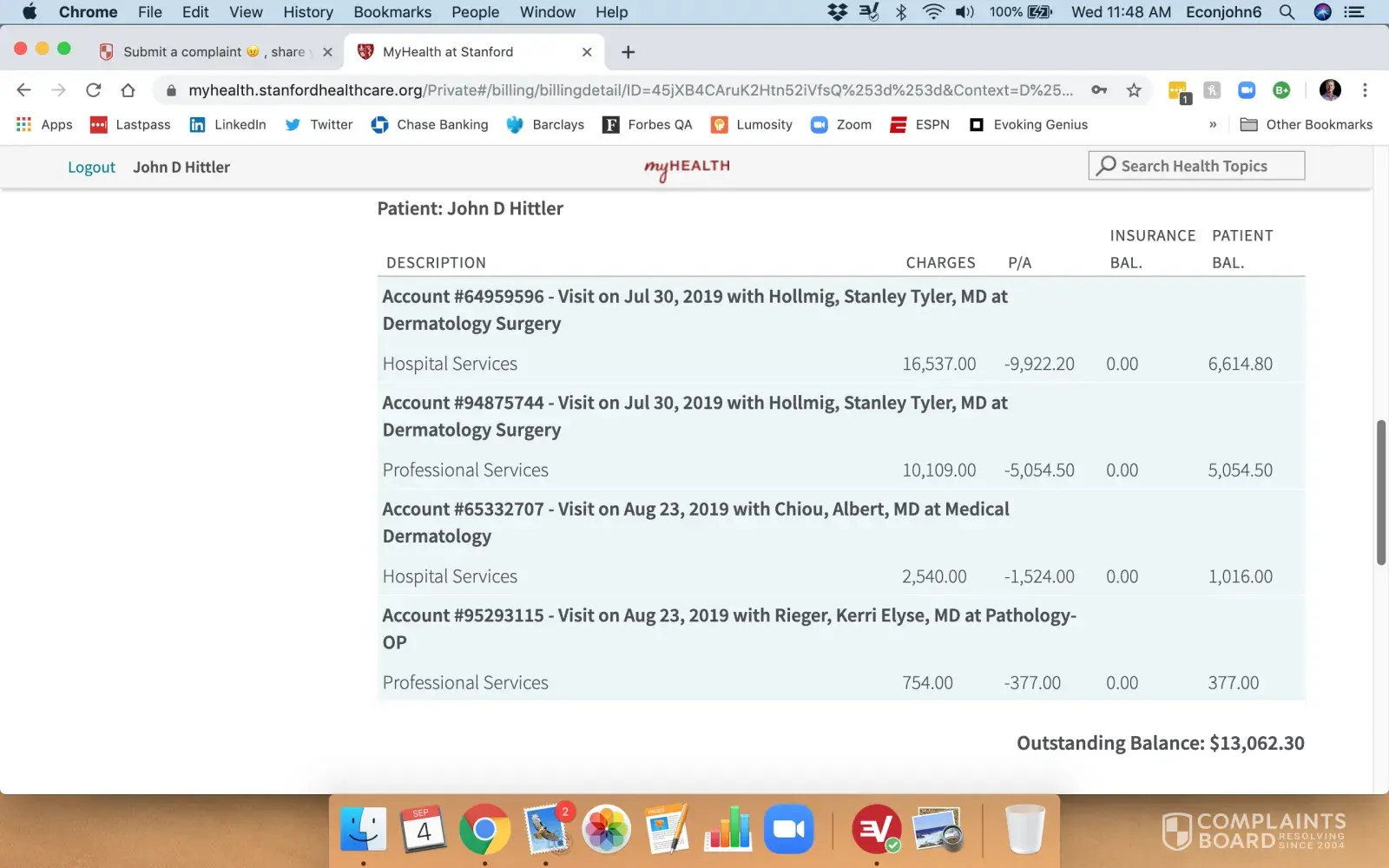This screenshot has width=1389, height=868.
Task: Open the Photos app in the dock
Action: point(606,830)
